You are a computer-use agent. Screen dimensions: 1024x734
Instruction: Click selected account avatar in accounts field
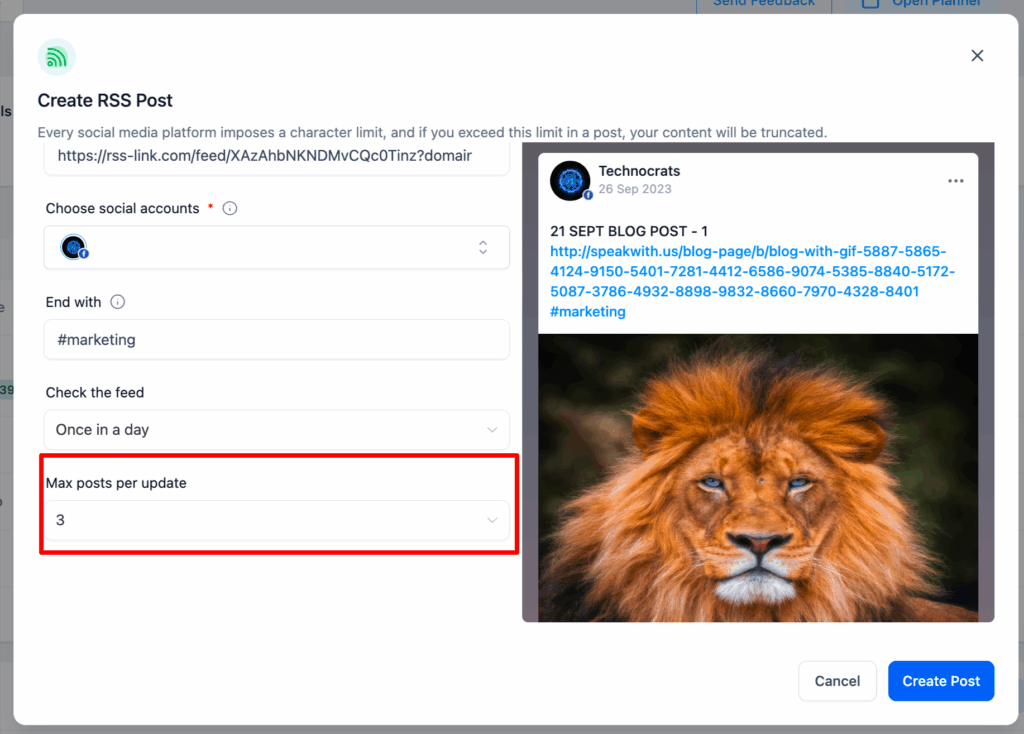click(74, 247)
